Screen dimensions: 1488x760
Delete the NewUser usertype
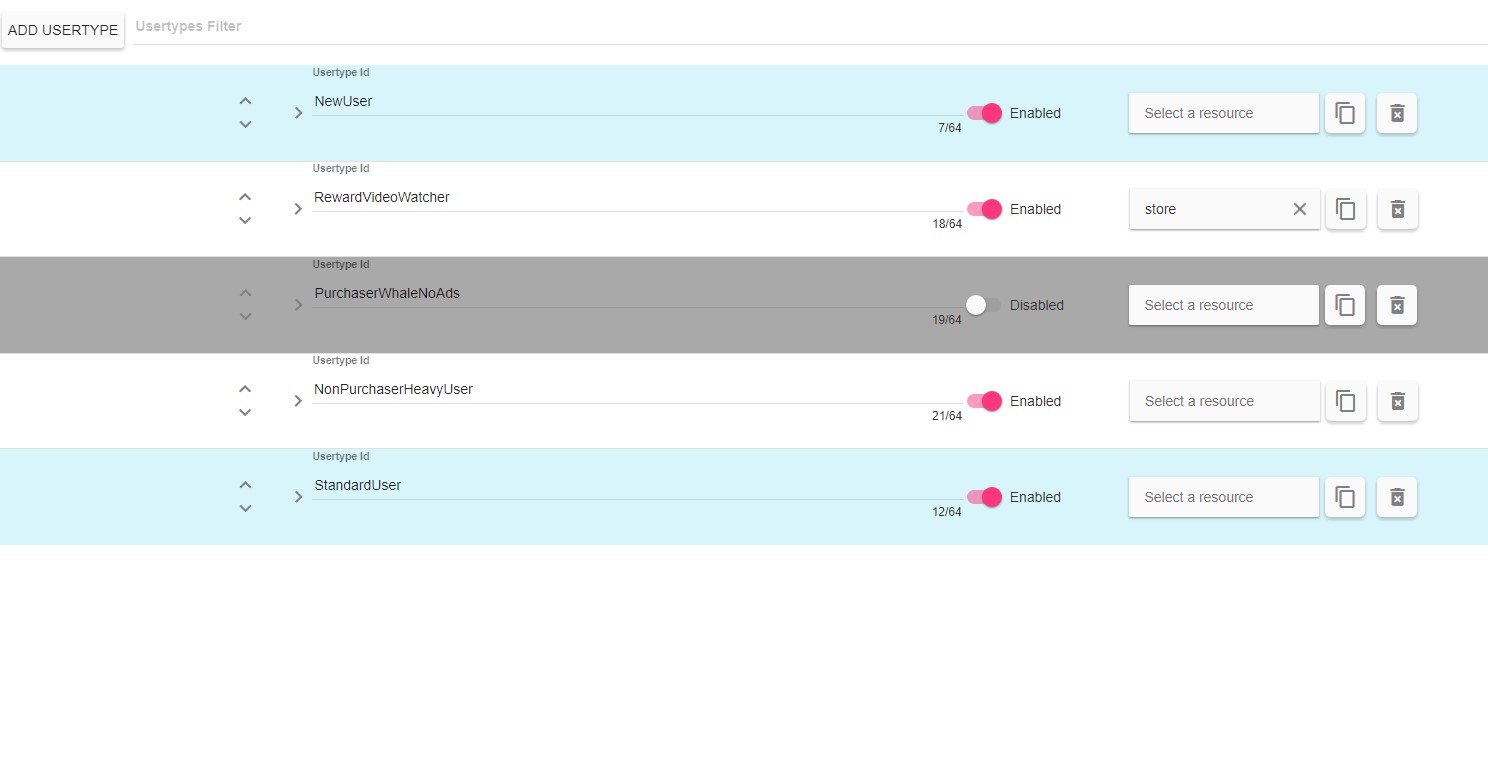coord(1396,113)
